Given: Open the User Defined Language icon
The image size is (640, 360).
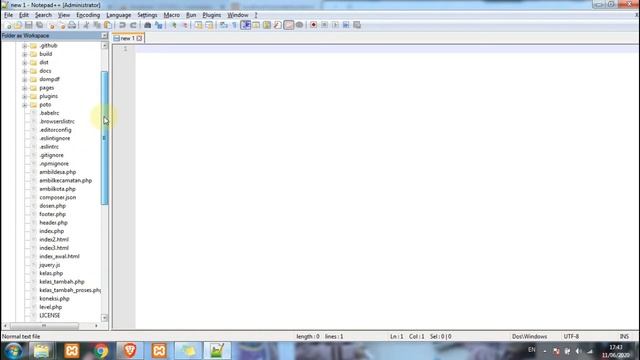Looking at the screenshot, I should click(256, 25).
